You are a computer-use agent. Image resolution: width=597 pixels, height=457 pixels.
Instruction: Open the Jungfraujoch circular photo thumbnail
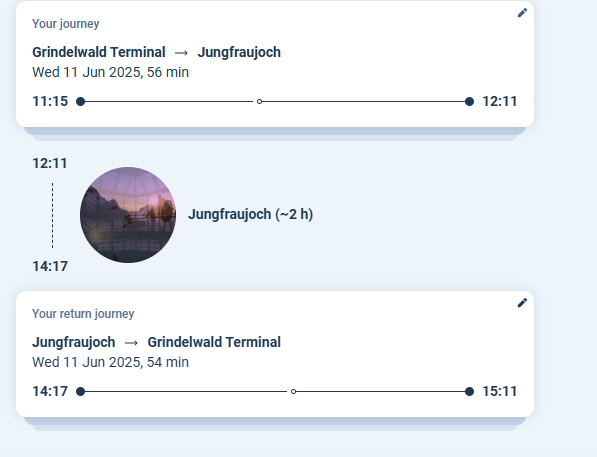pos(128,215)
